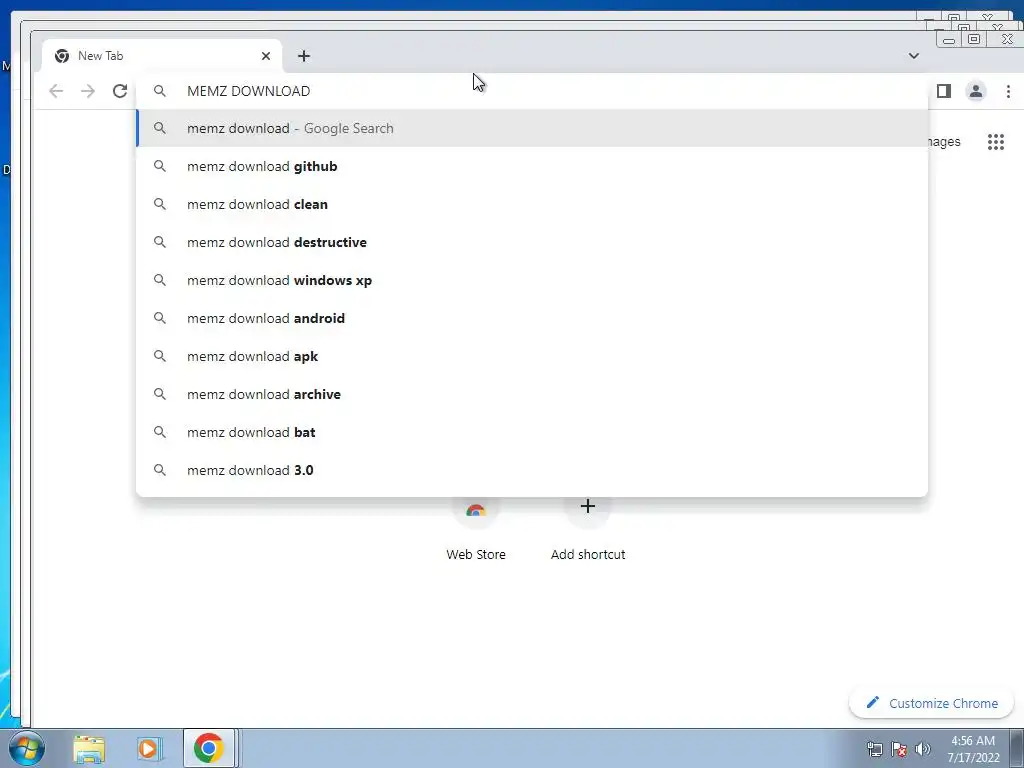Open the Web Store shortcut
The height and width of the screenshot is (768, 1024).
click(x=475, y=528)
